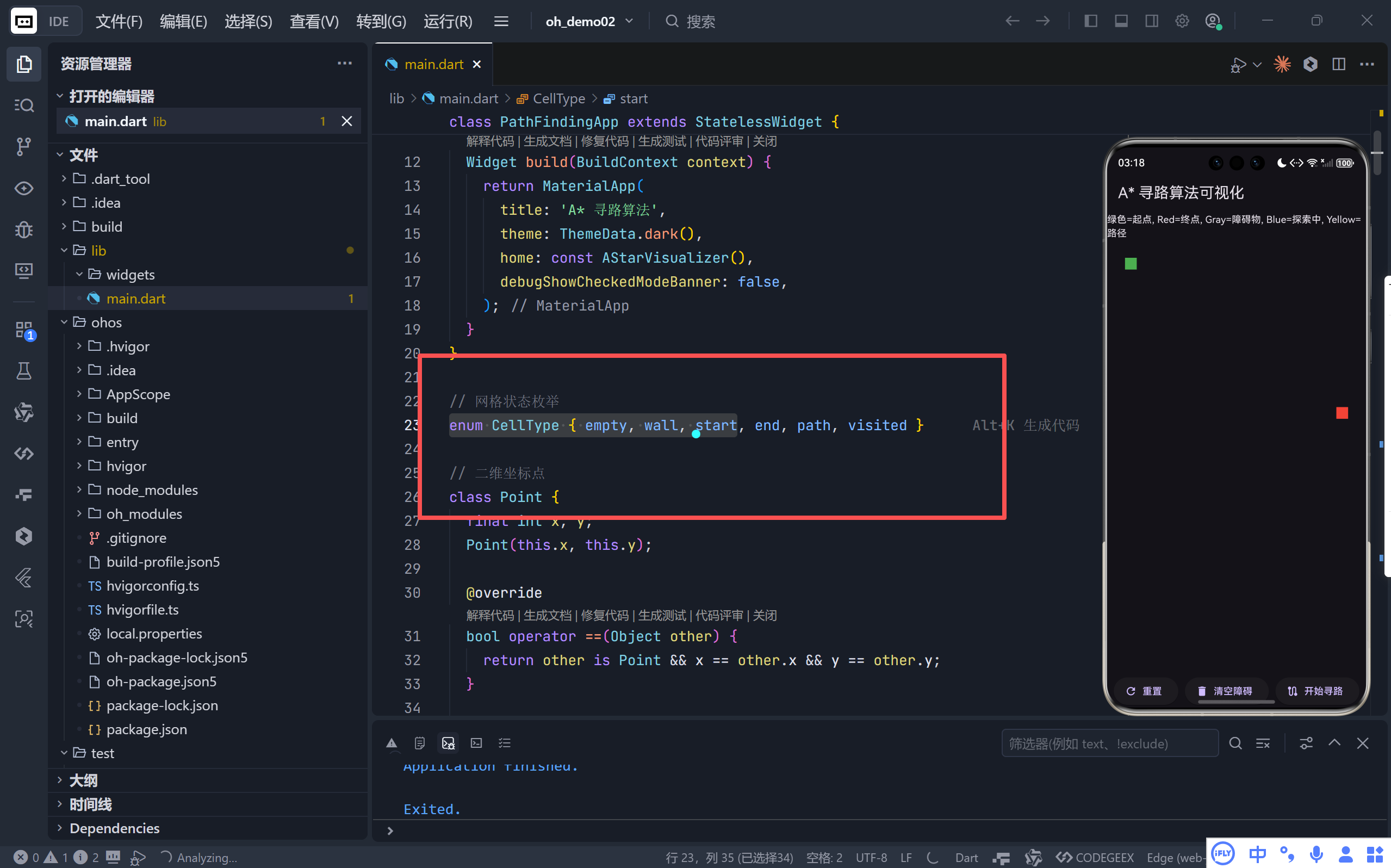Open the Extensions icon with badge
The width and height of the screenshot is (1391, 868).
[23, 330]
